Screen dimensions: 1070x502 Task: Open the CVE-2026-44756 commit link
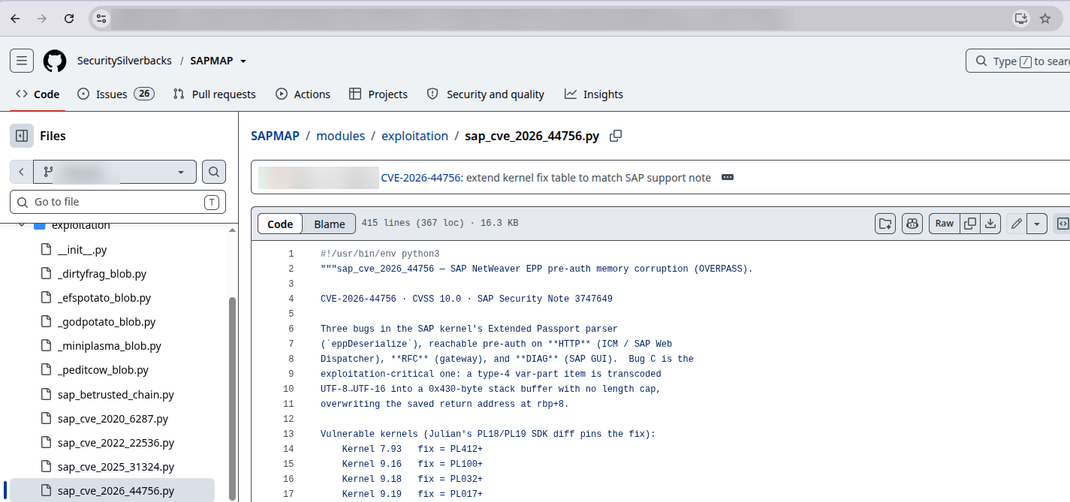[421, 177]
